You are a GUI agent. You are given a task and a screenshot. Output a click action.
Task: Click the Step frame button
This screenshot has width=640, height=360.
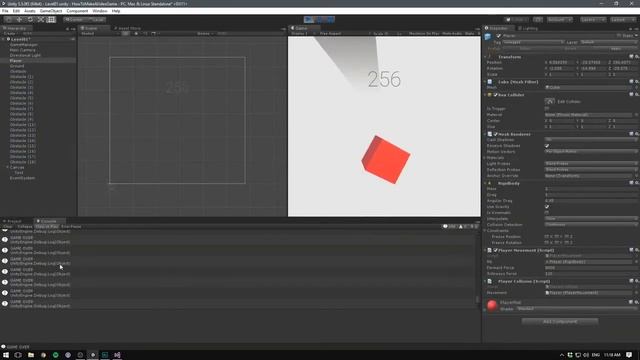point(330,19)
